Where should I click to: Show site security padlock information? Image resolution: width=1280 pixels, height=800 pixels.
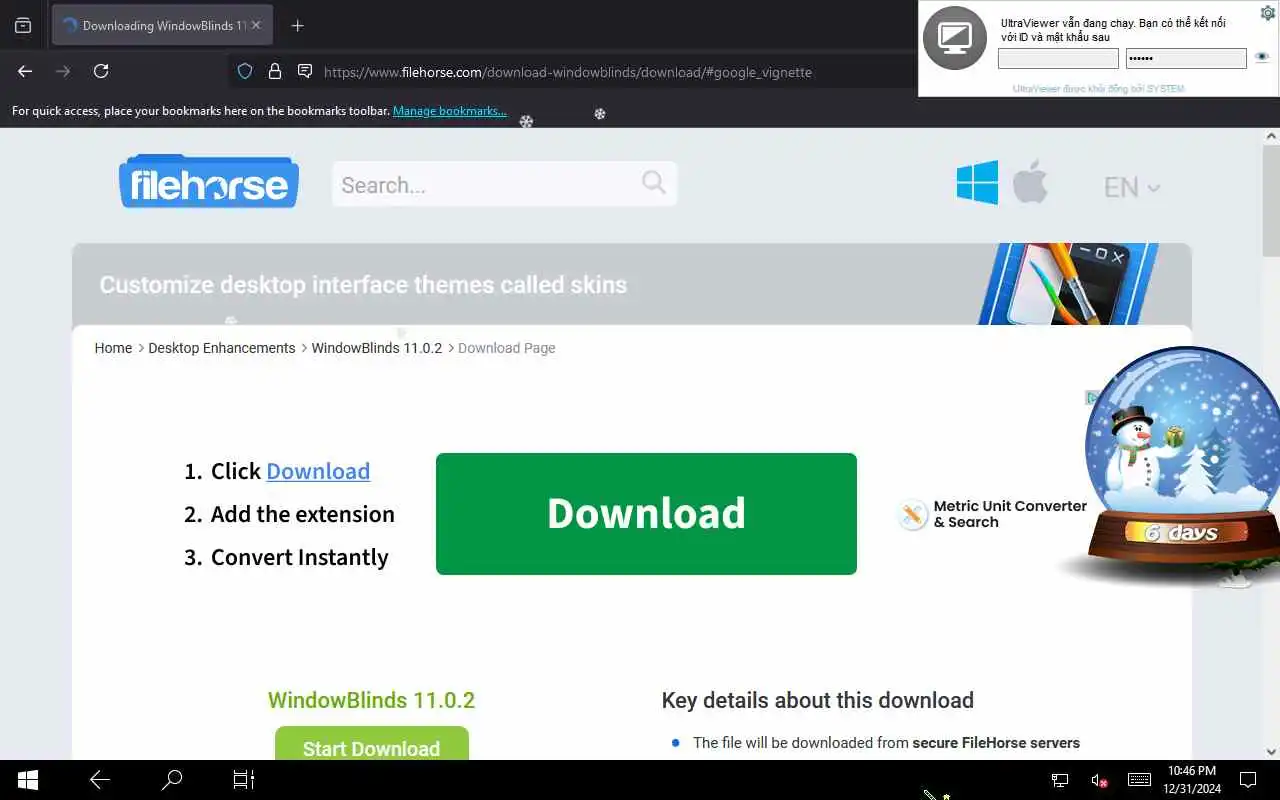275,71
